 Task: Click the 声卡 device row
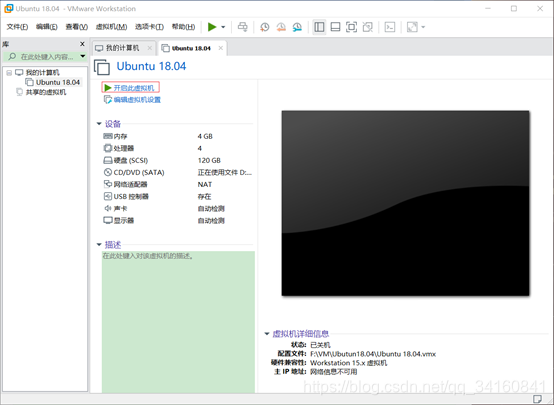click(x=178, y=209)
